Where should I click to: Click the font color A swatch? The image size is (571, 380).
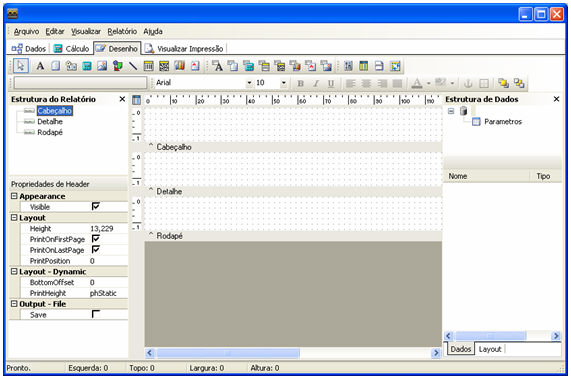417,83
